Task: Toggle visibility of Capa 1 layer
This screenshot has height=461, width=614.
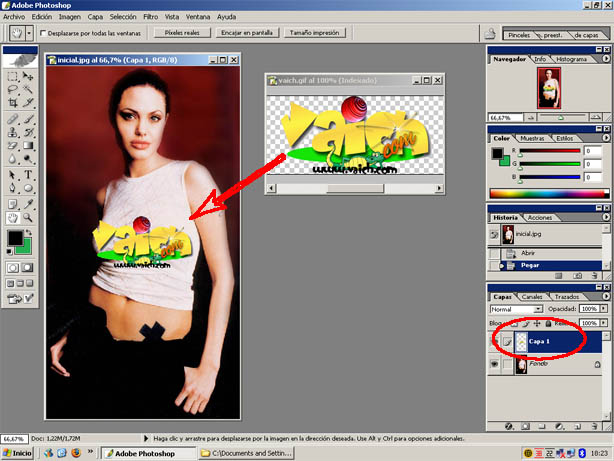Action: click(x=496, y=341)
